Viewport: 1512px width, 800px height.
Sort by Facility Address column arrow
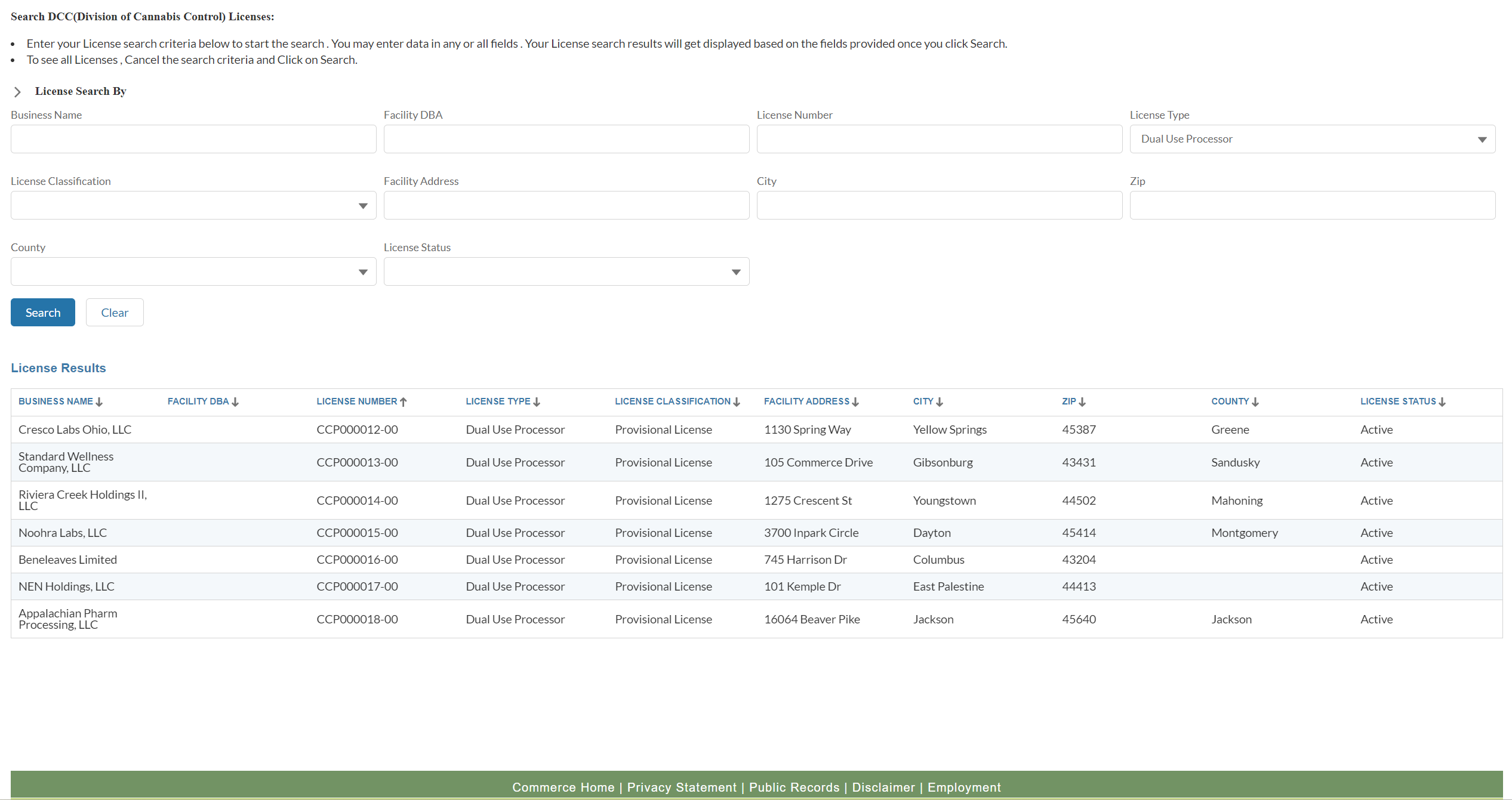tap(855, 402)
